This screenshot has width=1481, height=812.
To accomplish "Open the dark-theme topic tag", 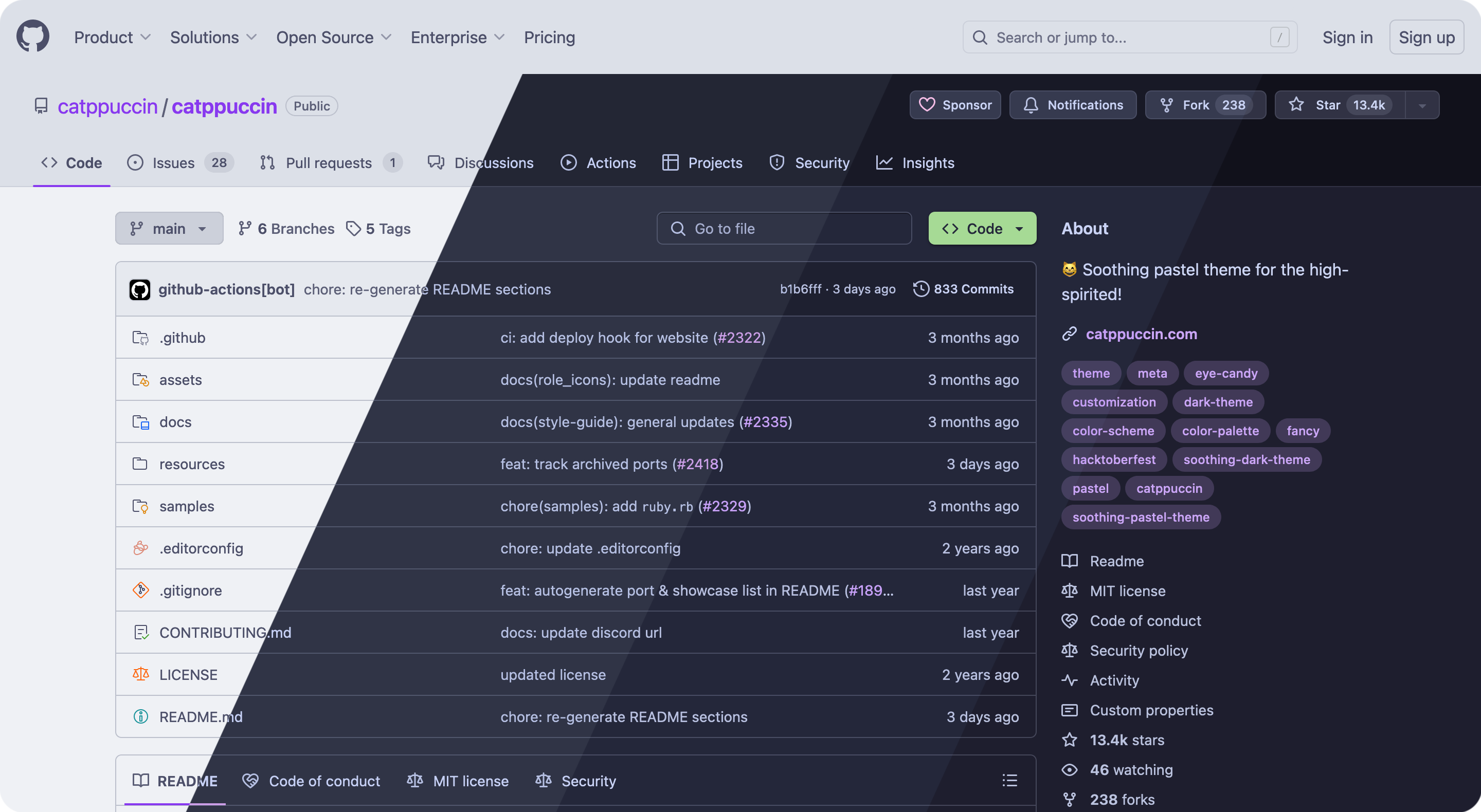I will pos(1218,402).
